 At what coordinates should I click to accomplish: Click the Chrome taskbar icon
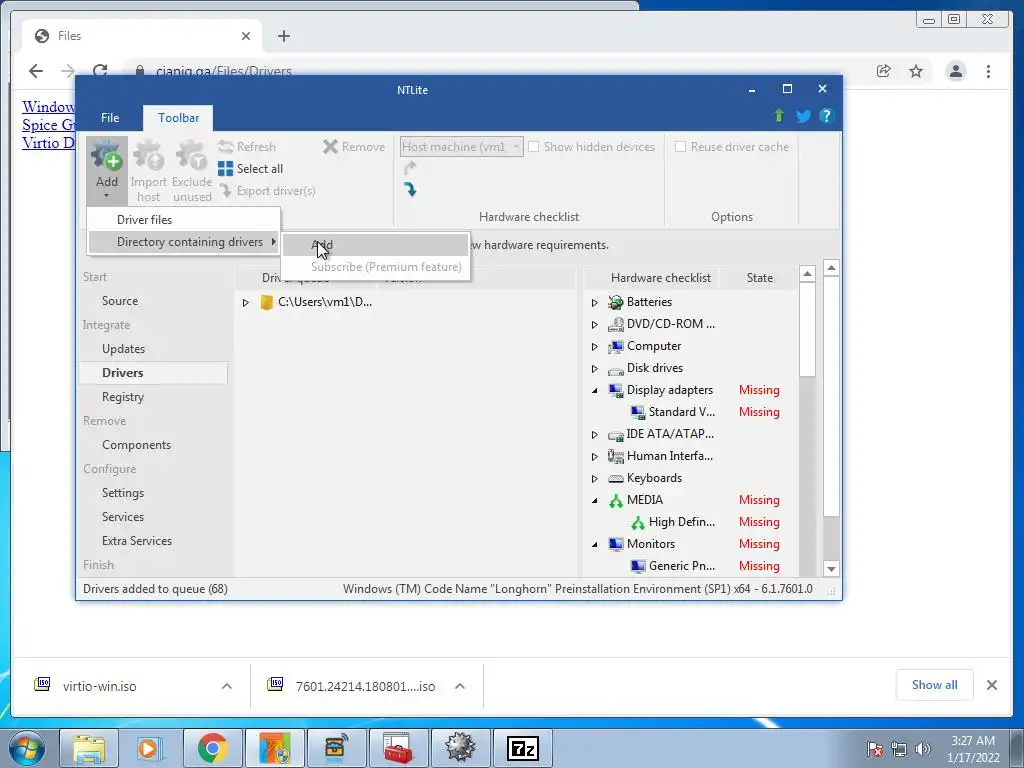[x=212, y=748]
